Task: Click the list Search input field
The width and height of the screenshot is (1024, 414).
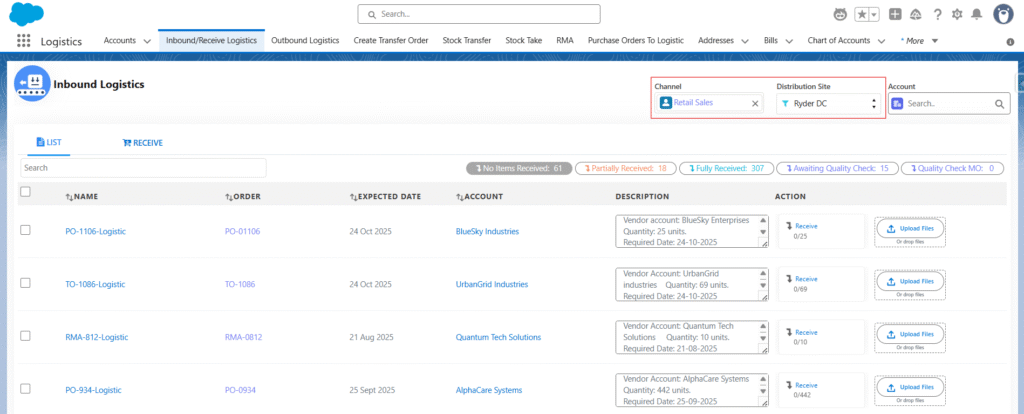Action: pyautogui.click(x=143, y=168)
